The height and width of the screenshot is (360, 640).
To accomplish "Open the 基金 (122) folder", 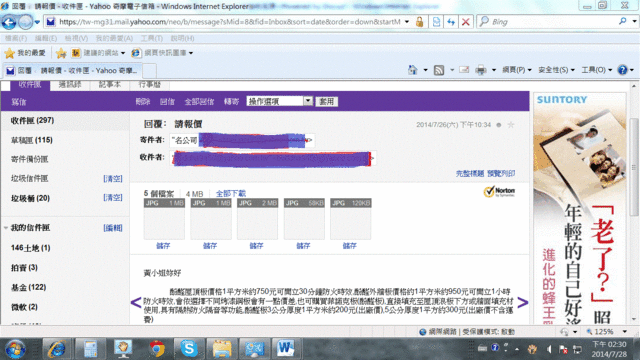I will (x=29, y=287).
